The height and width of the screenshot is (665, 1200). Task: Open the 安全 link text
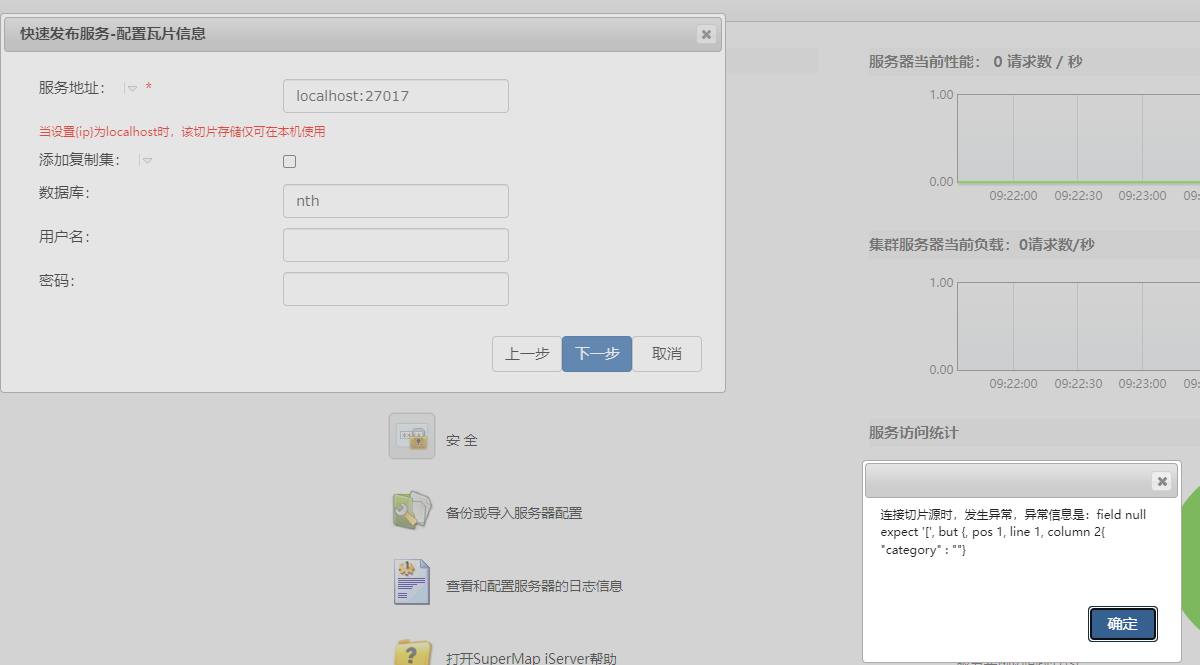(462, 440)
